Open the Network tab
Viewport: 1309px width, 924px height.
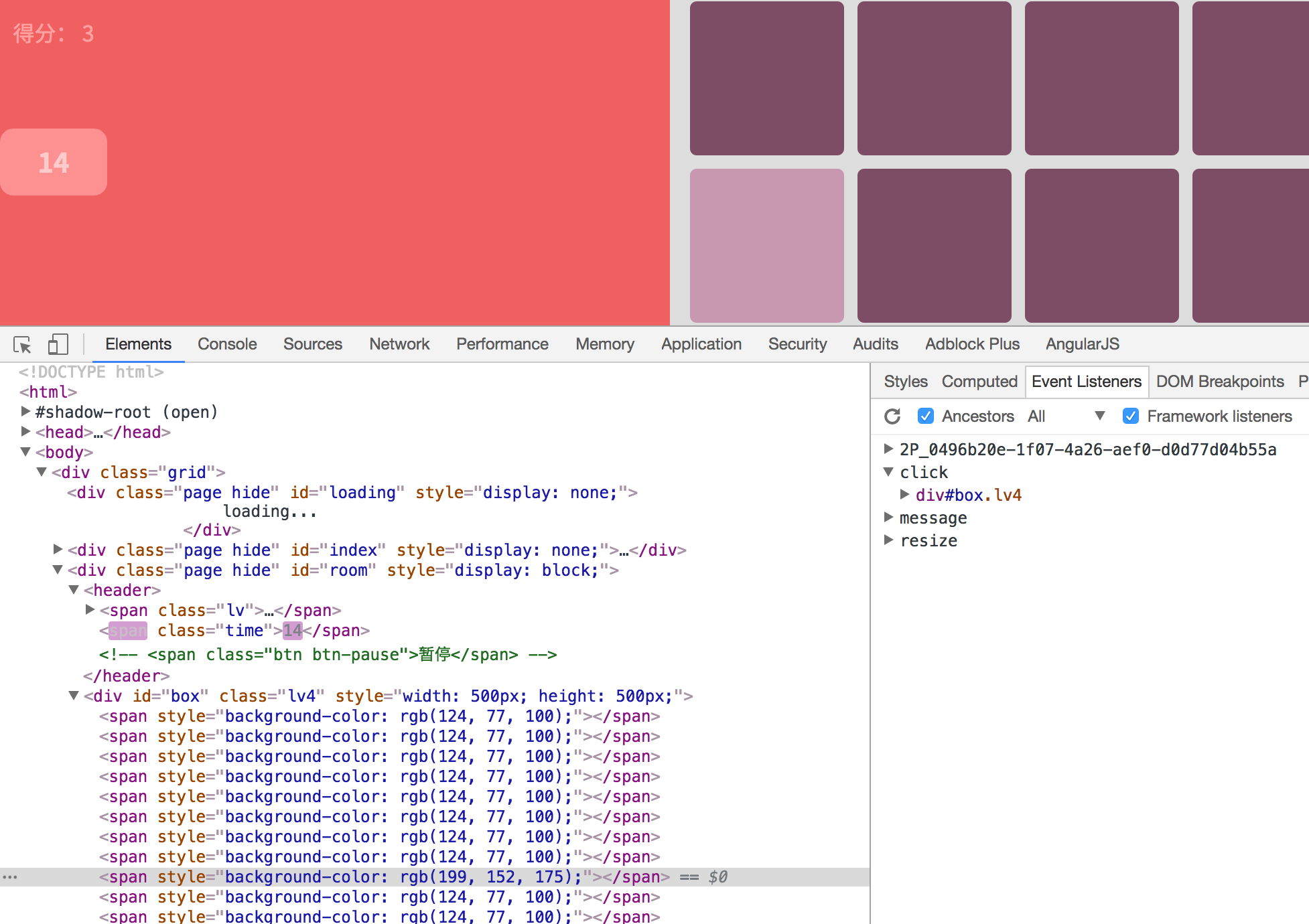pos(399,344)
